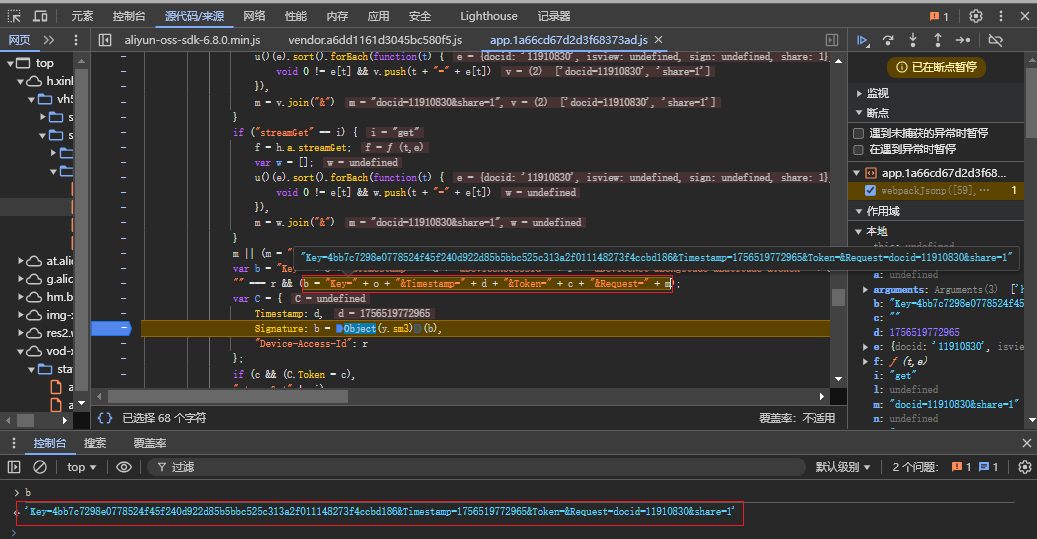Pretty print the source with braces icon
This screenshot has height=539, width=1037.
[104, 417]
